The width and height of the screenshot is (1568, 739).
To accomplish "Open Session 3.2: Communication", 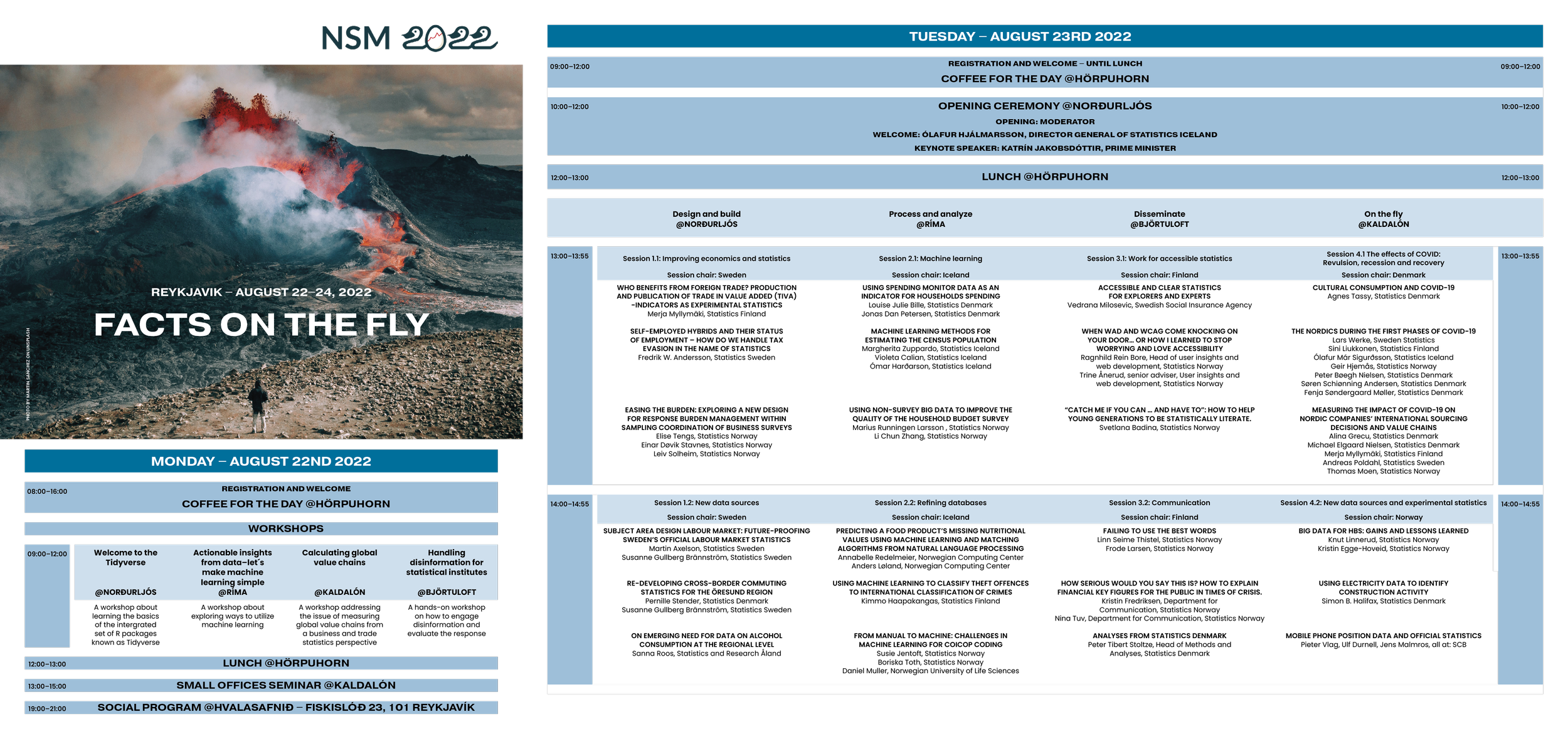I will pyautogui.click(x=1159, y=503).
